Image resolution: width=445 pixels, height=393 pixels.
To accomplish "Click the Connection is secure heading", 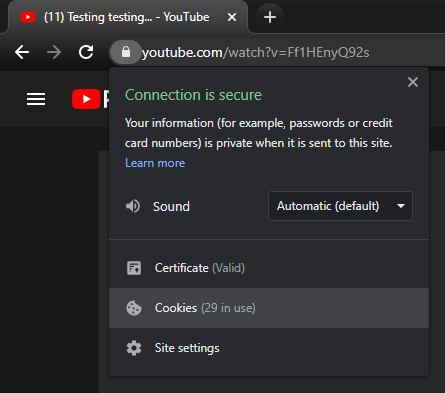I will point(193,95).
